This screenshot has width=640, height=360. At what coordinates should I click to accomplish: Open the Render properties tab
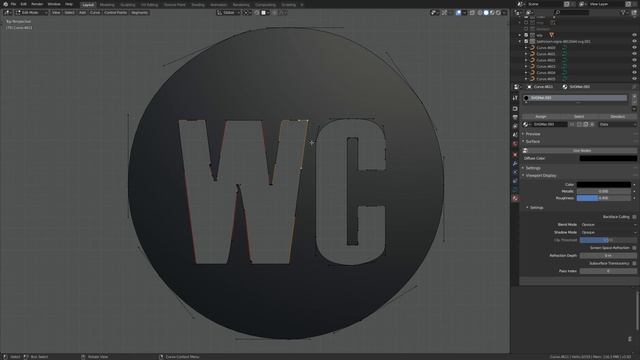click(515, 109)
